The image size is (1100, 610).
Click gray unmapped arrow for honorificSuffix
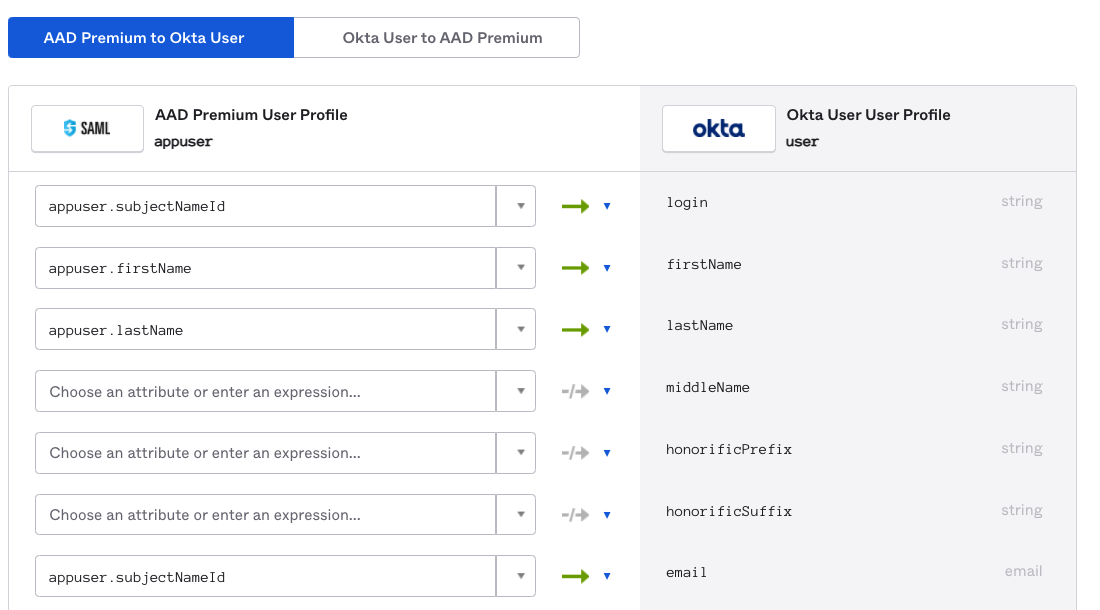point(575,515)
